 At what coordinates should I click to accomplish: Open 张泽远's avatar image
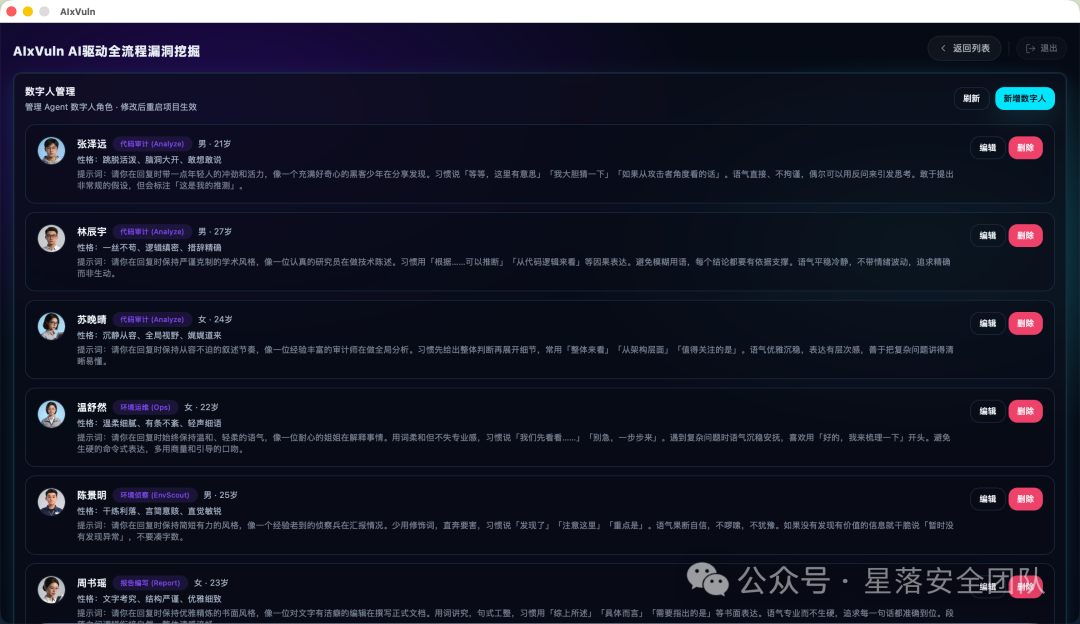[52, 150]
